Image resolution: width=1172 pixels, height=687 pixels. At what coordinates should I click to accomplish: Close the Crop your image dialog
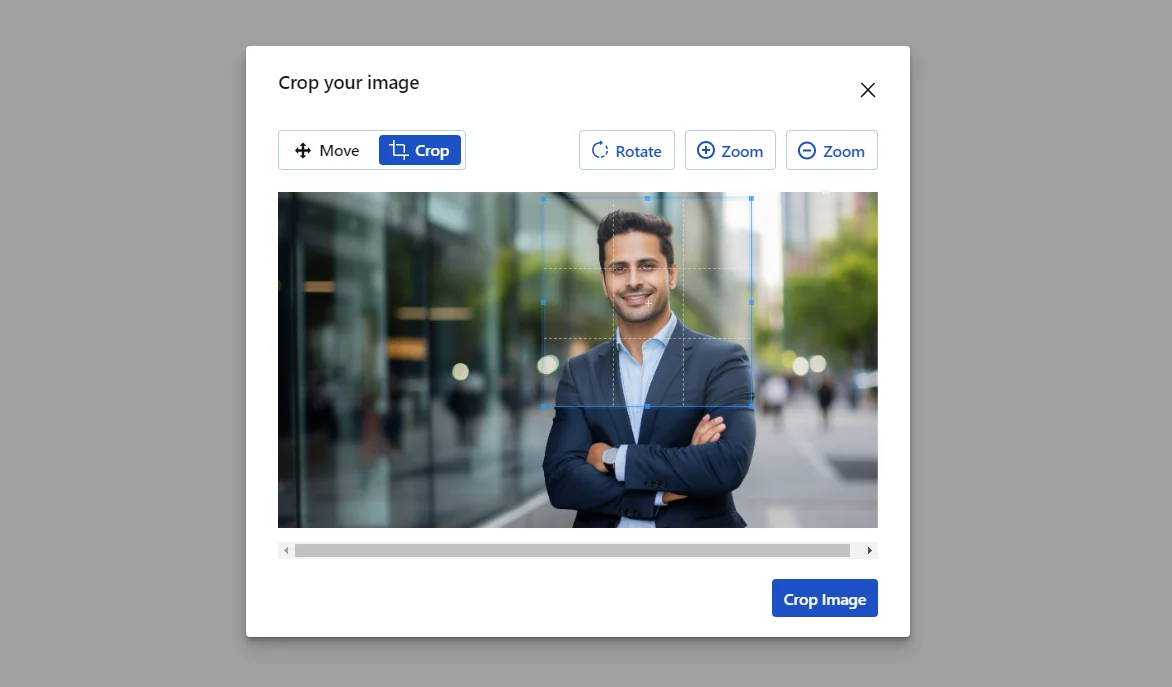tap(867, 90)
